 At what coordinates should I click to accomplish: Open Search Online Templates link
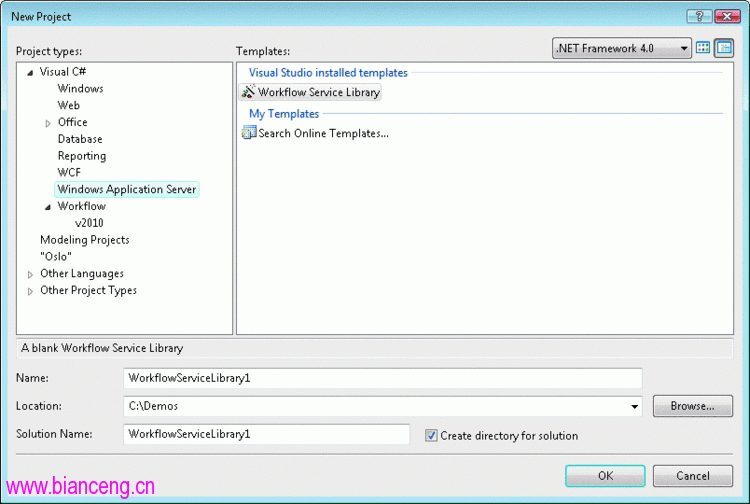[323, 133]
